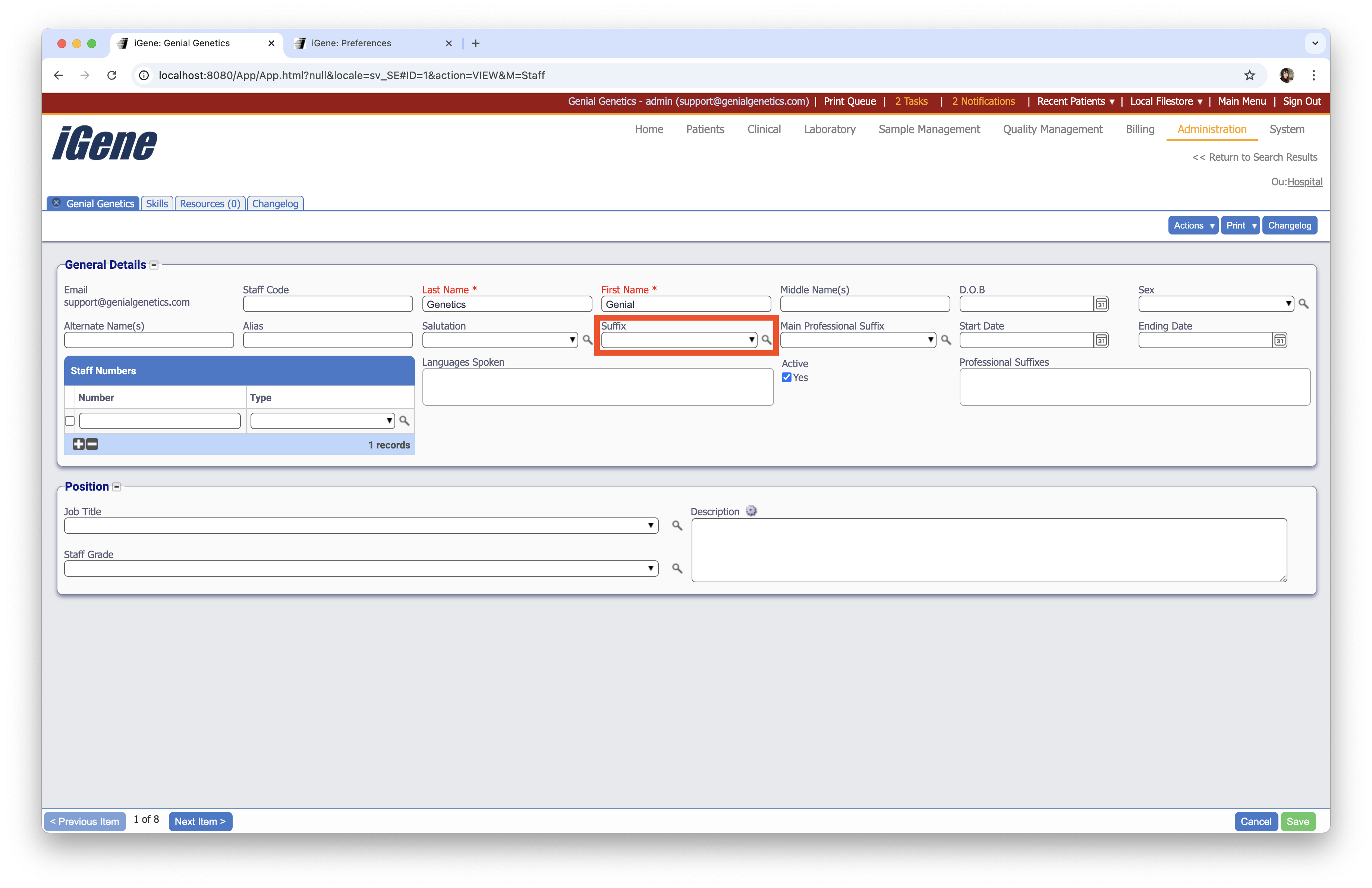This screenshot has width=1372, height=888.
Task: Switch to the Skills tab
Action: point(156,203)
